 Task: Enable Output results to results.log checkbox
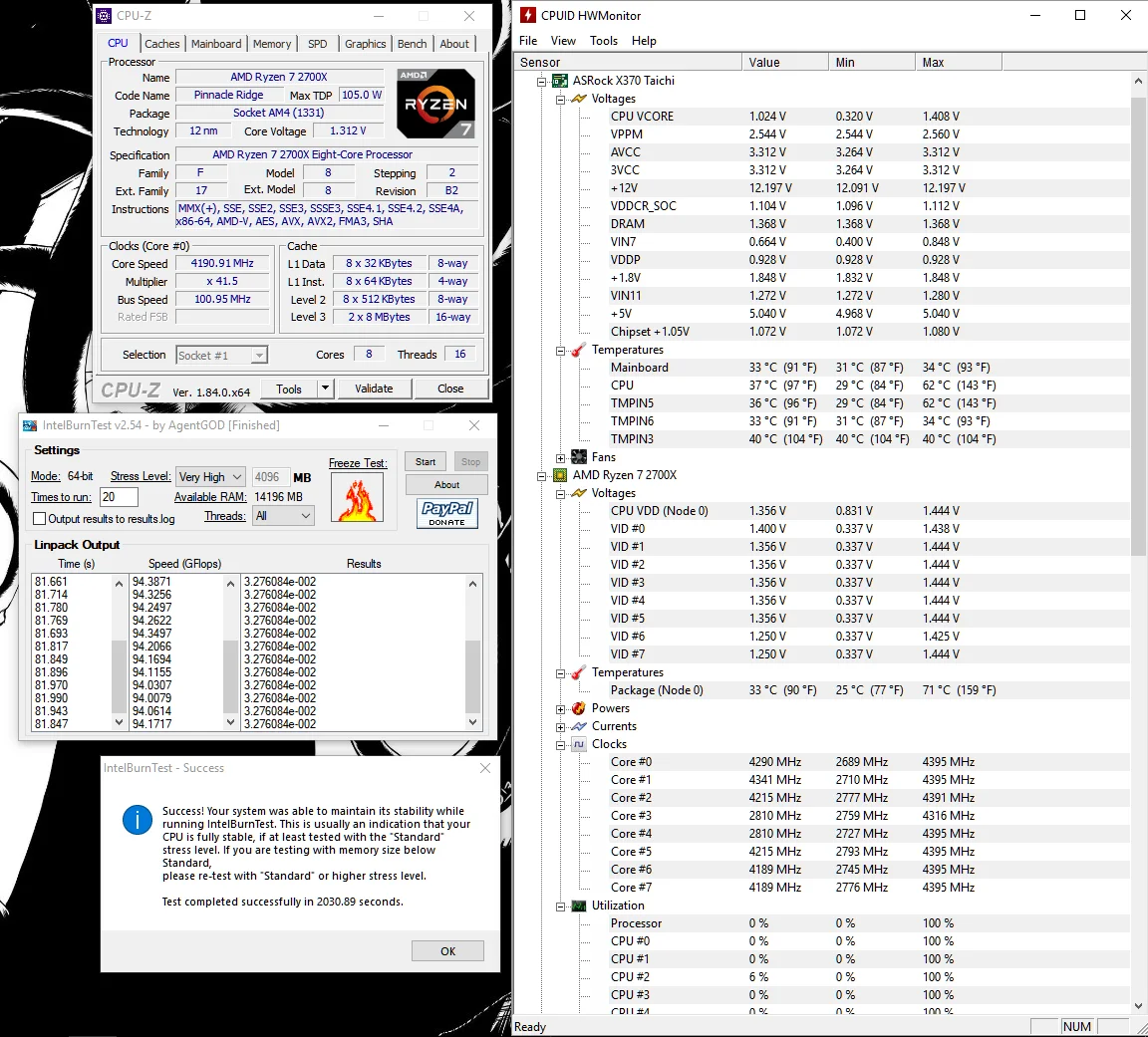tap(40, 519)
